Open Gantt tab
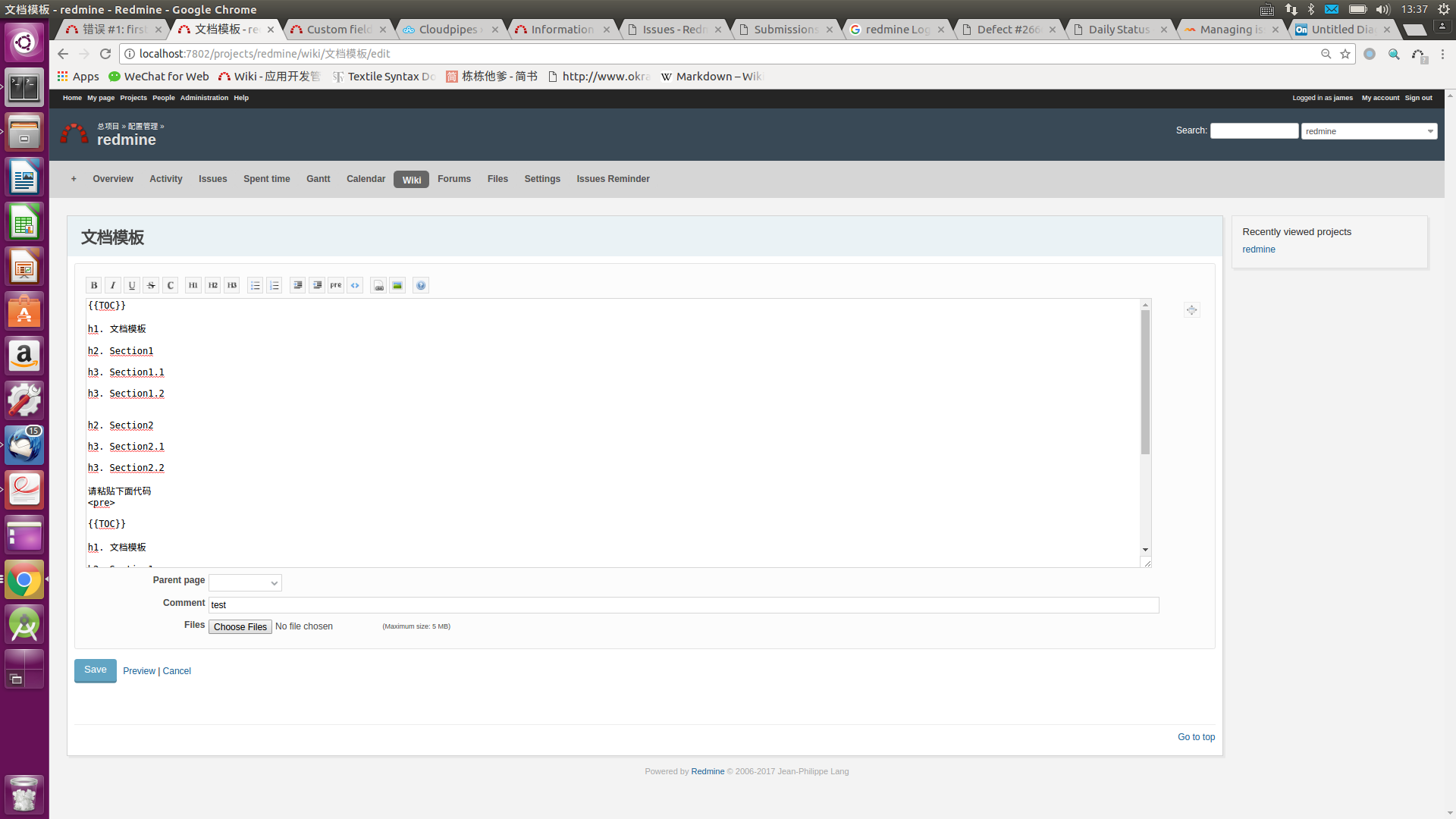1456x819 pixels. [x=318, y=179]
